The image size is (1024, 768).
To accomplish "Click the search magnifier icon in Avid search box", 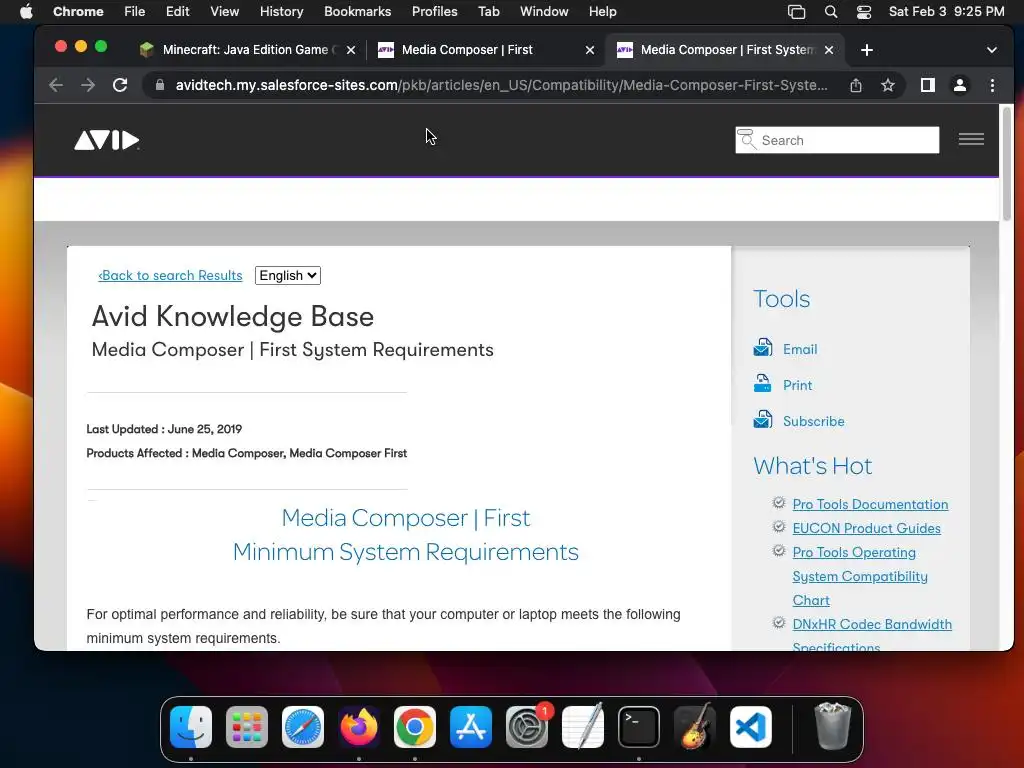I will (746, 139).
